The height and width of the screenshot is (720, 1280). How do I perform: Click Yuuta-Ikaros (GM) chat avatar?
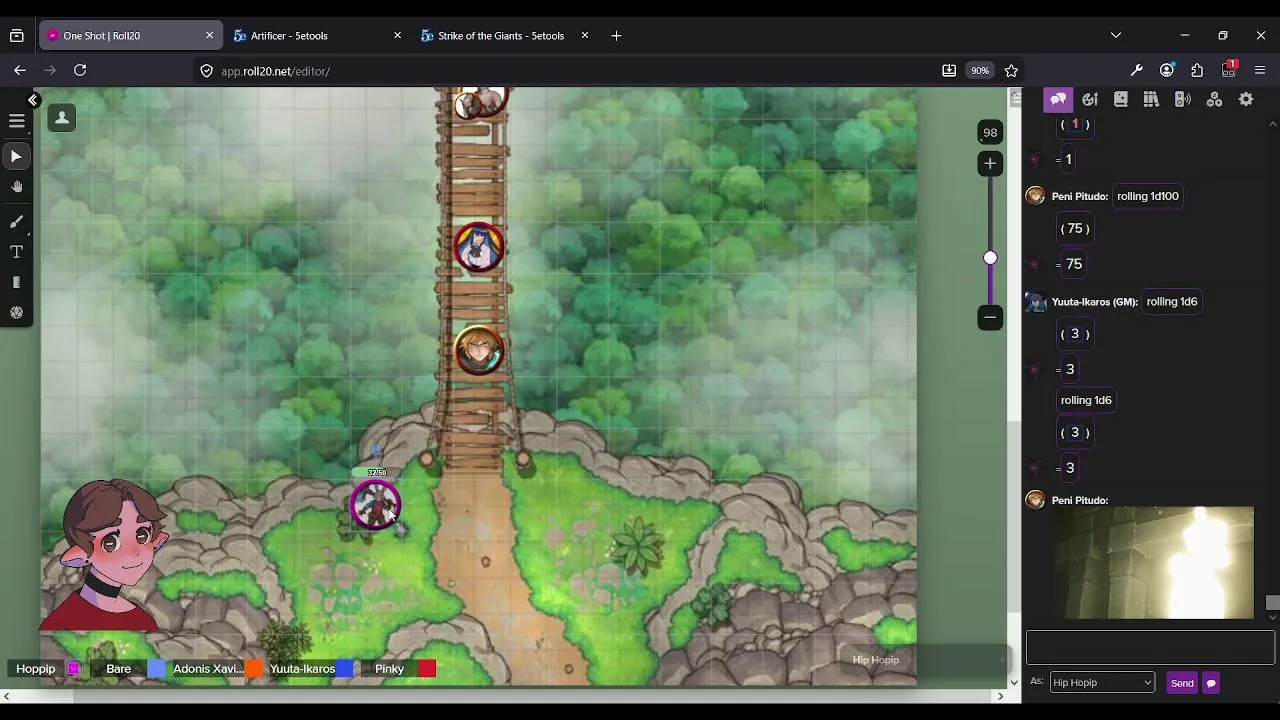1035,301
